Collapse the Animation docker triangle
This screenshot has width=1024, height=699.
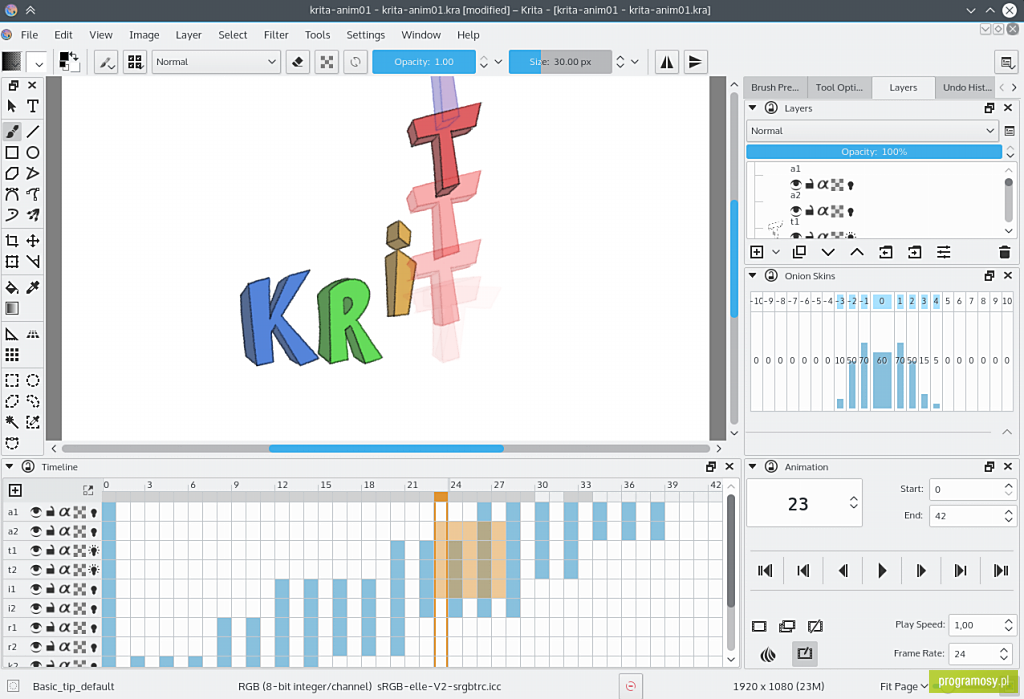pos(752,466)
